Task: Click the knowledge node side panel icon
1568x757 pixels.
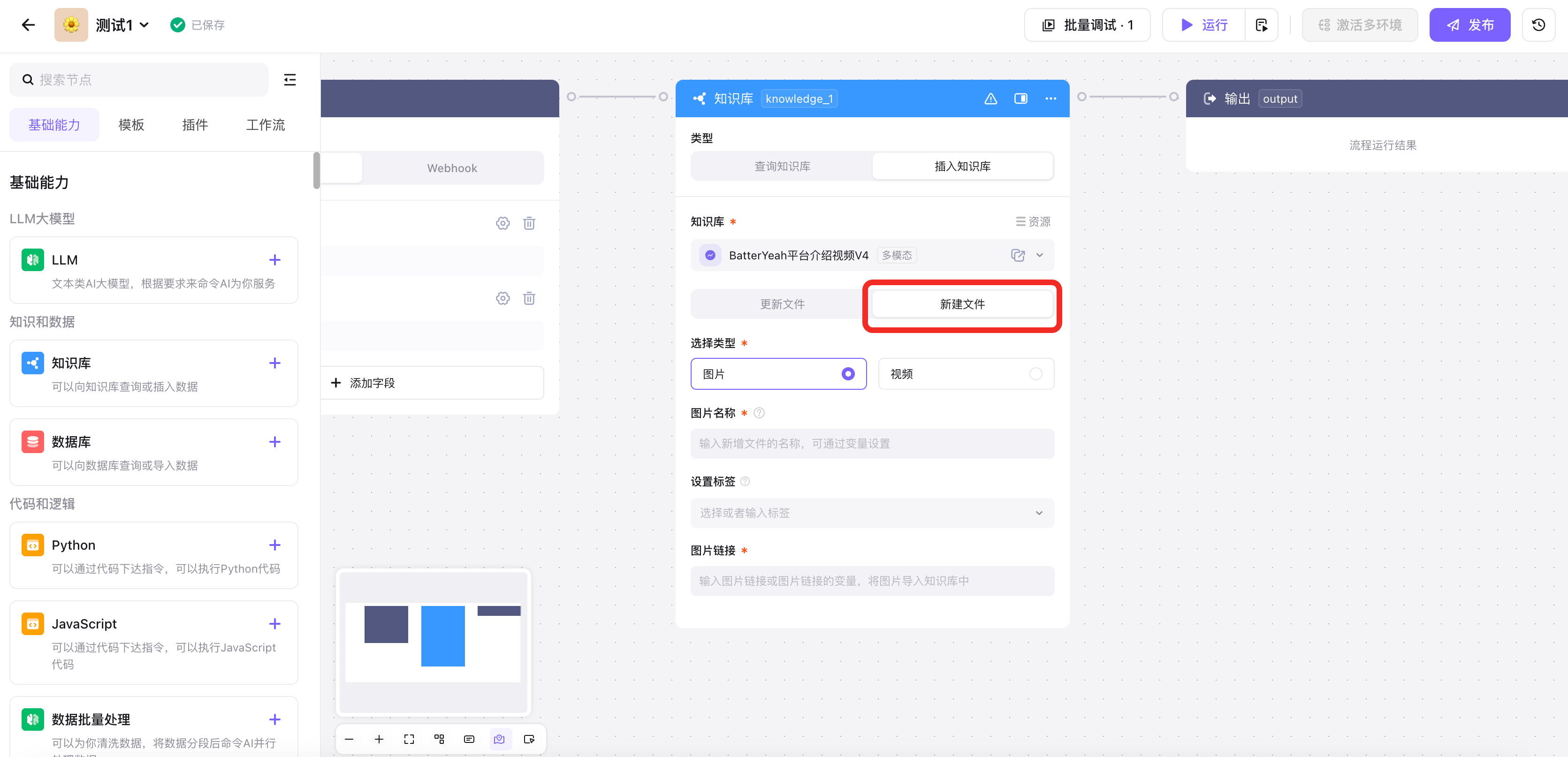Action: click(1020, 98)
